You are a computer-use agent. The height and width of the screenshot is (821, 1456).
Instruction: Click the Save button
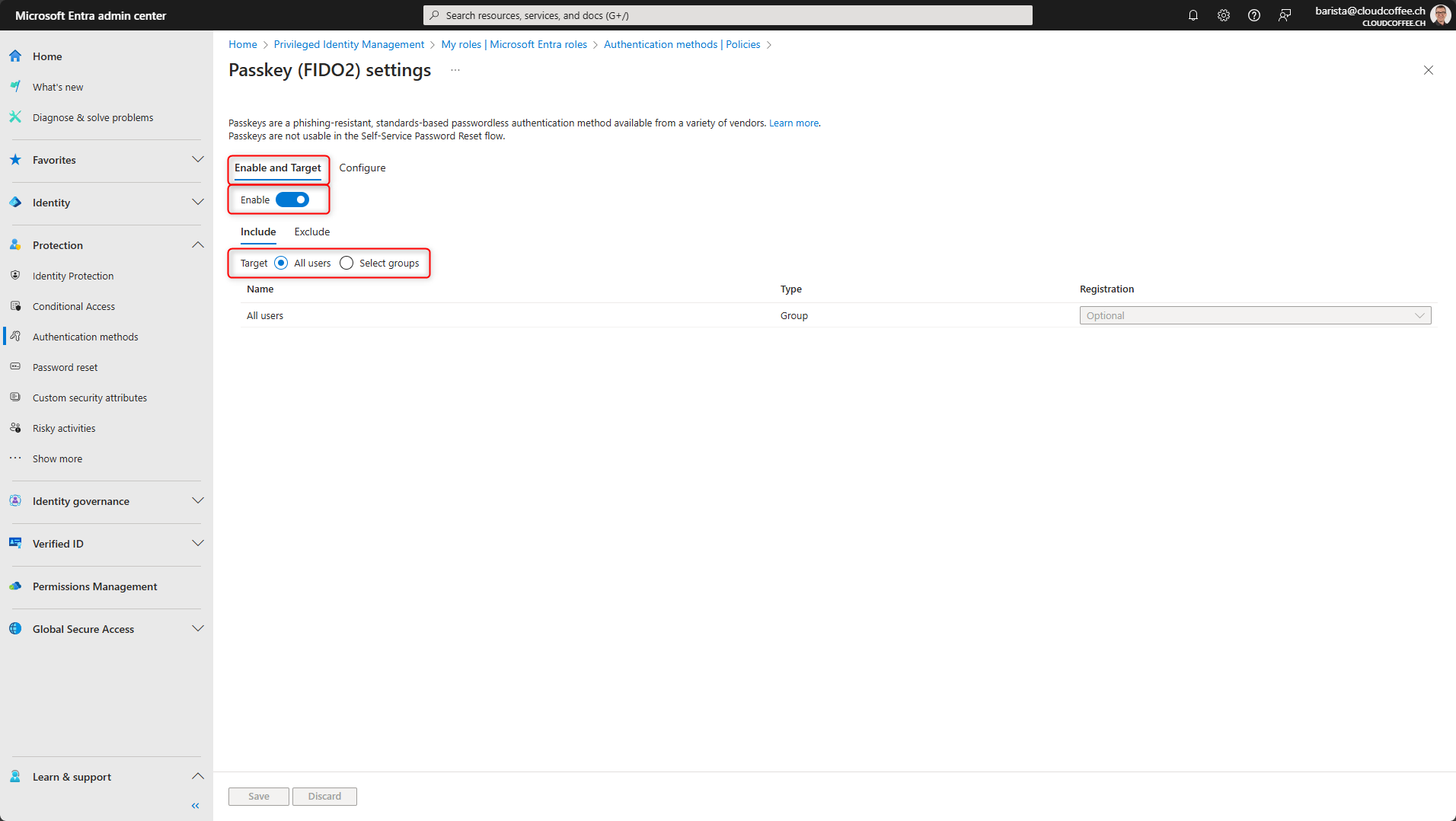pos(258,796)
